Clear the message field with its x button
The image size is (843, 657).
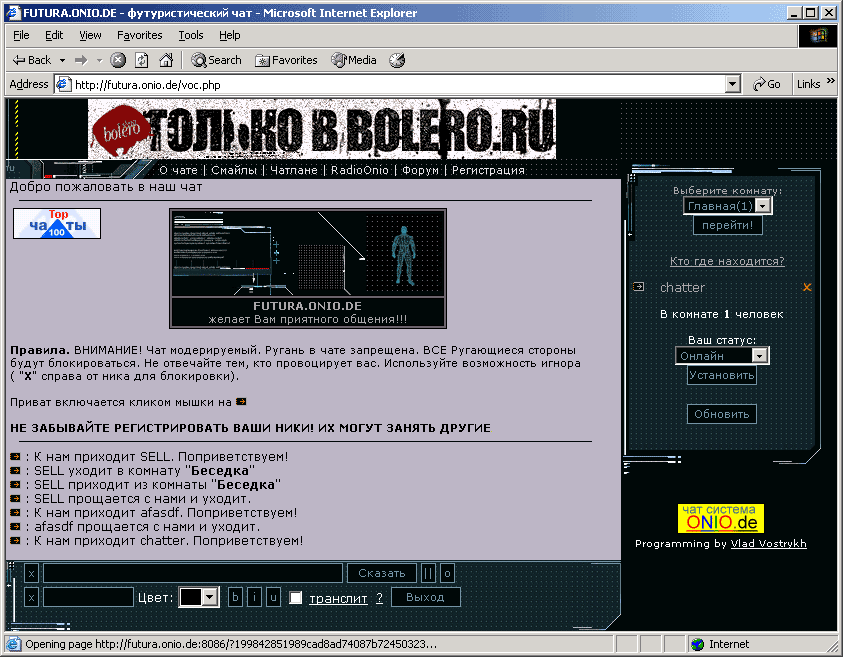pos(31,573)
